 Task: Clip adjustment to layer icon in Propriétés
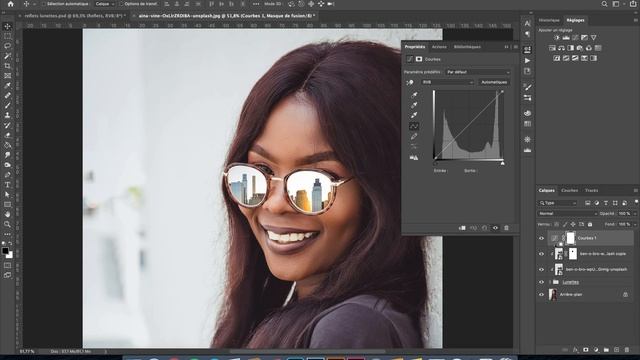click(462, 228)
